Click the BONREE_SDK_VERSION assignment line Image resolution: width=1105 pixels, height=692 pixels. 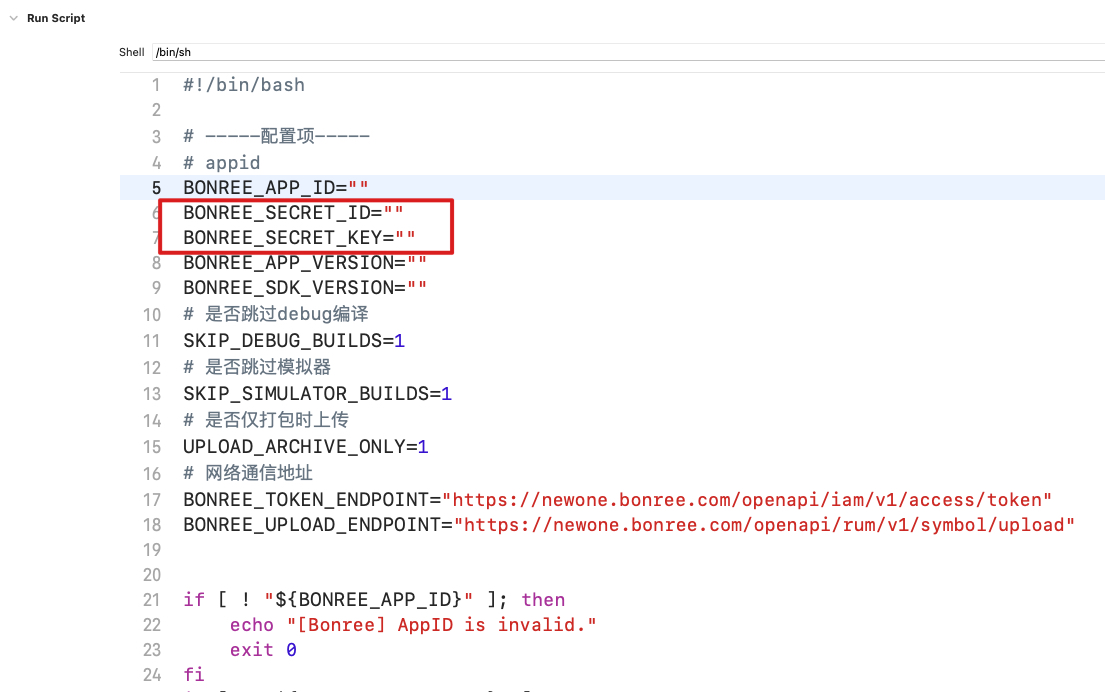[x=305, y=288]
